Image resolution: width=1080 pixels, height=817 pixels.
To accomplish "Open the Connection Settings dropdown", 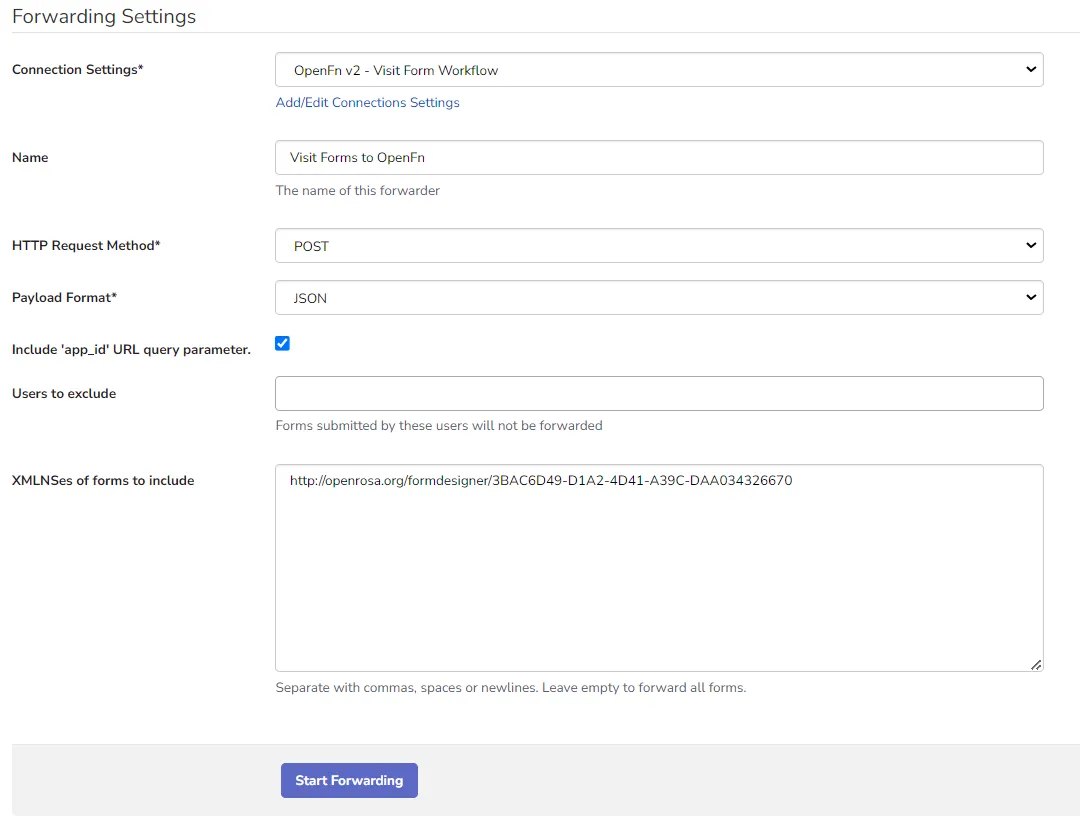I will [x=659, y=70].
